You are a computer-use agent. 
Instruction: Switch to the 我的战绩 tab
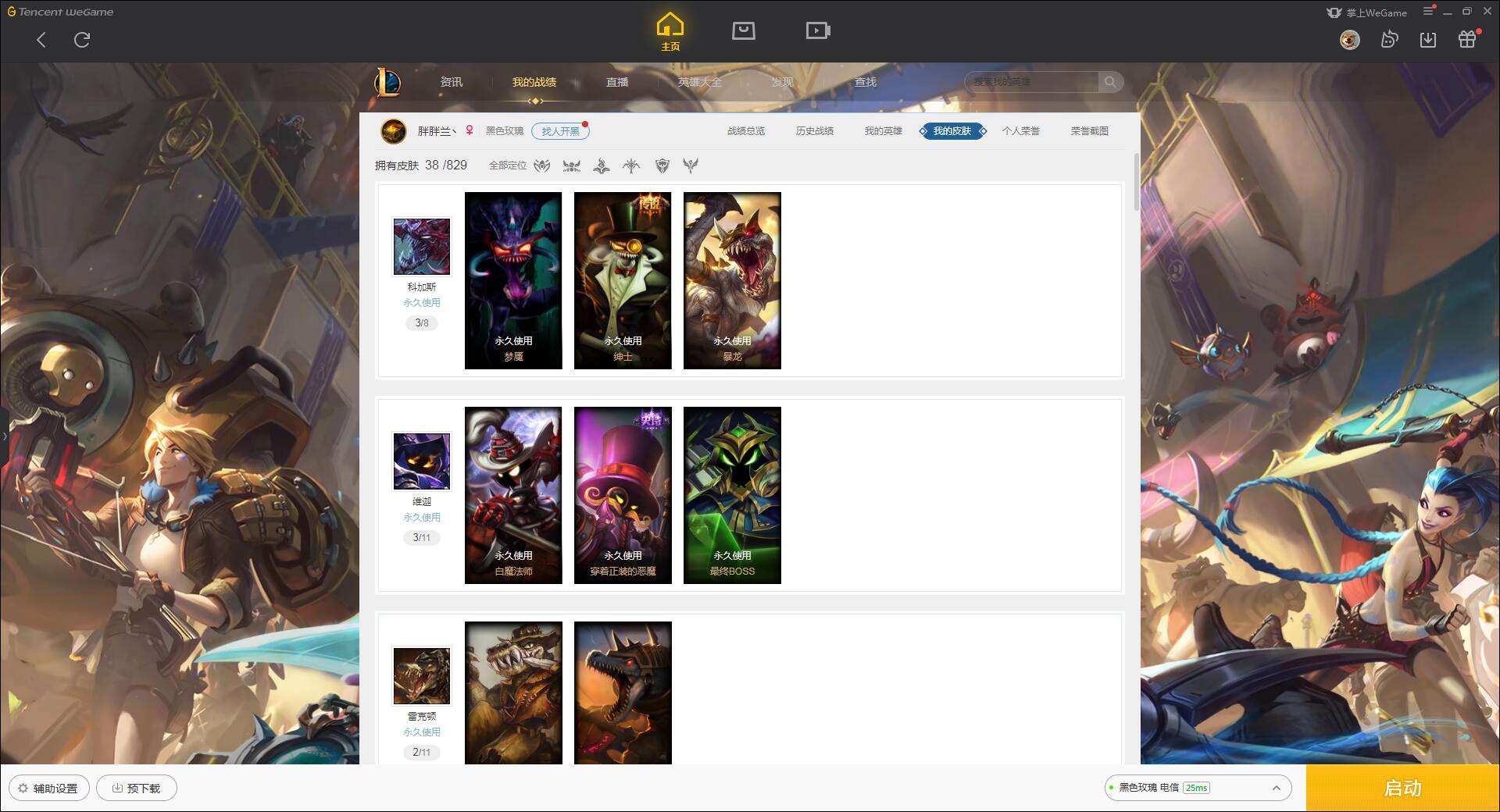(534, 82)
